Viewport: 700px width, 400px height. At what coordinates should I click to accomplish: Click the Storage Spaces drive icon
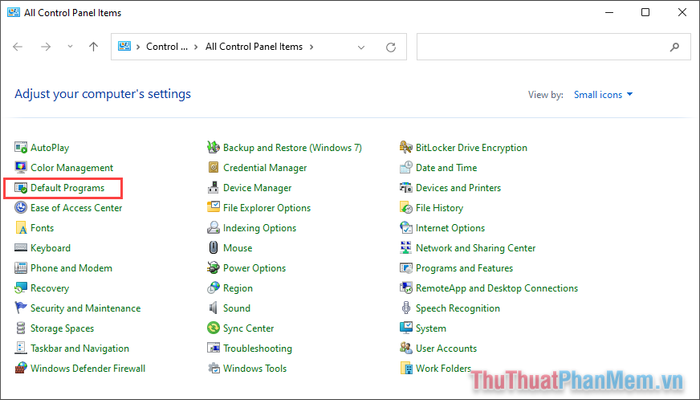[21, 328]
